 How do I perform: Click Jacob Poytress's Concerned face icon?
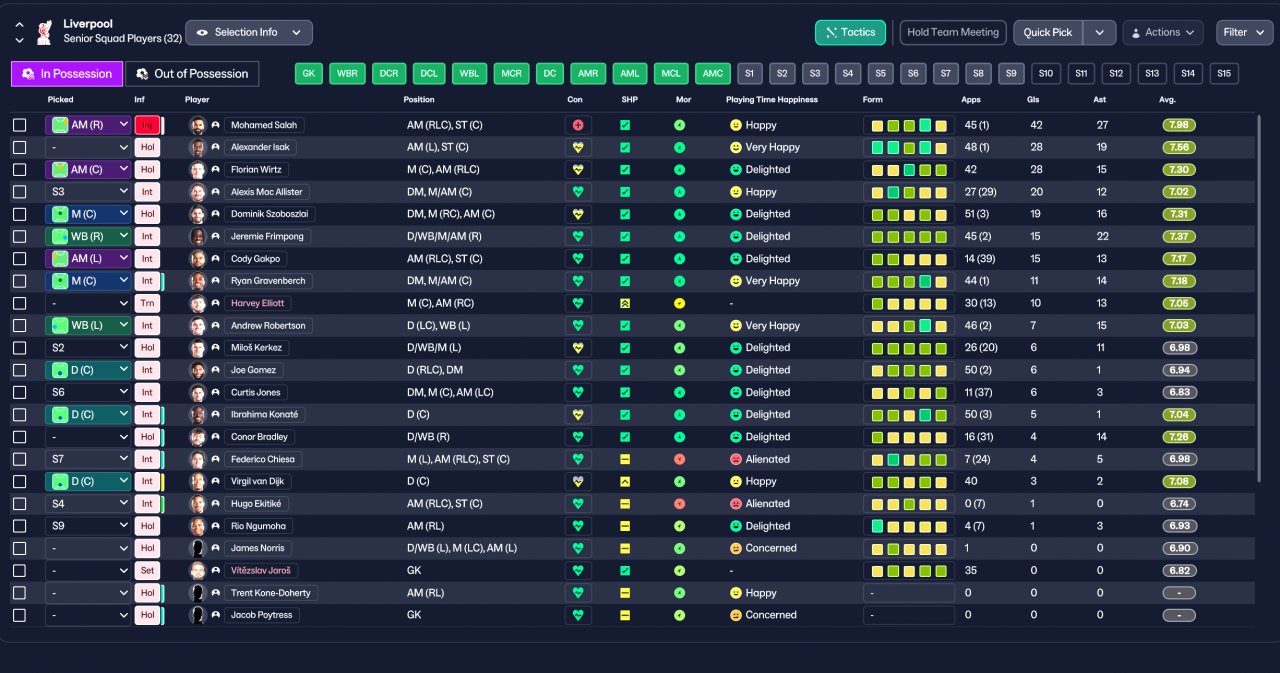(736, 615)
